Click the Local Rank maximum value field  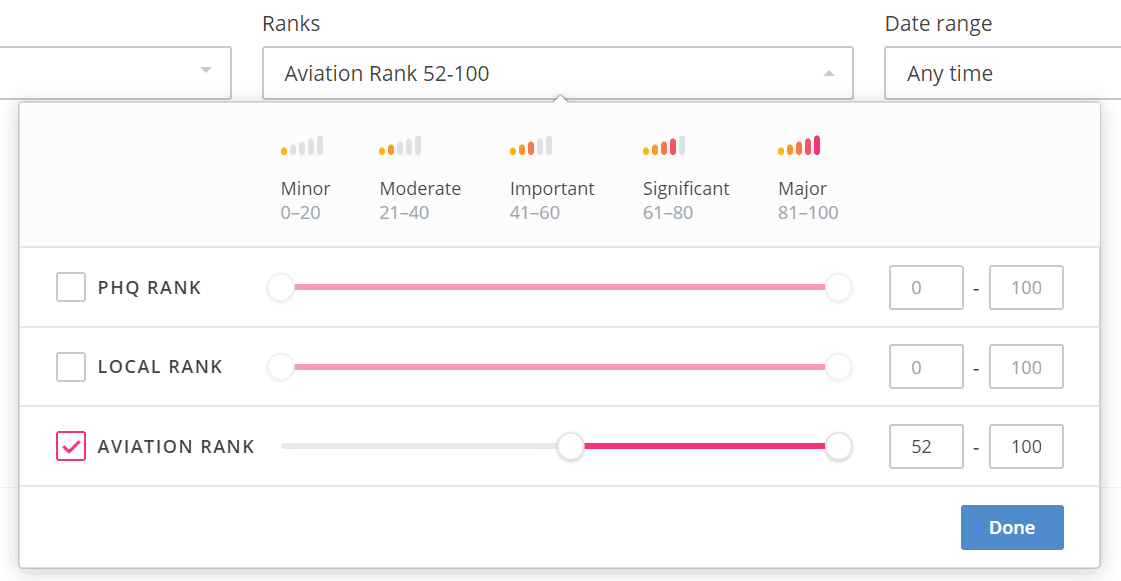1026,367
